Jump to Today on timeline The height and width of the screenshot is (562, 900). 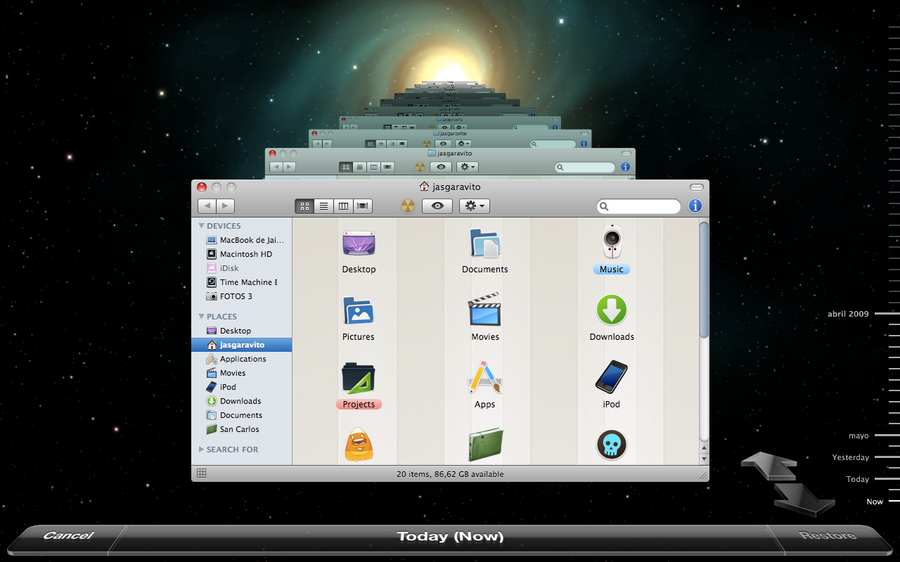click(x=858, y=479)
